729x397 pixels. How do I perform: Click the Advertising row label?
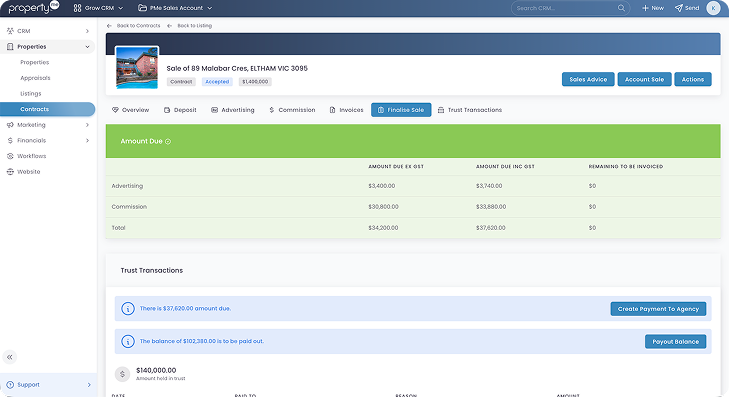pos(127,186)
